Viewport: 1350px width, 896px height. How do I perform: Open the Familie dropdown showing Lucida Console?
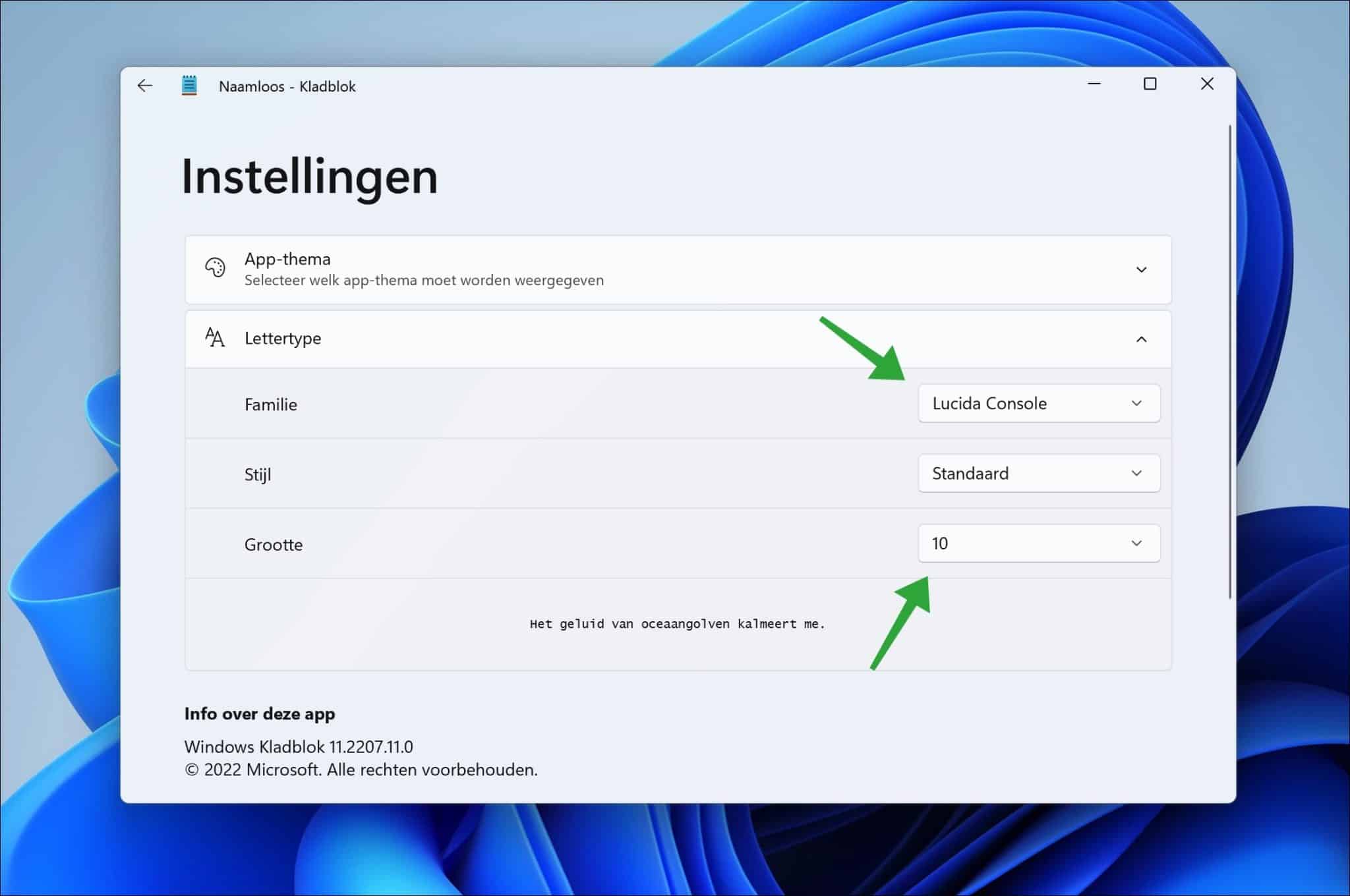point(1039,403)
